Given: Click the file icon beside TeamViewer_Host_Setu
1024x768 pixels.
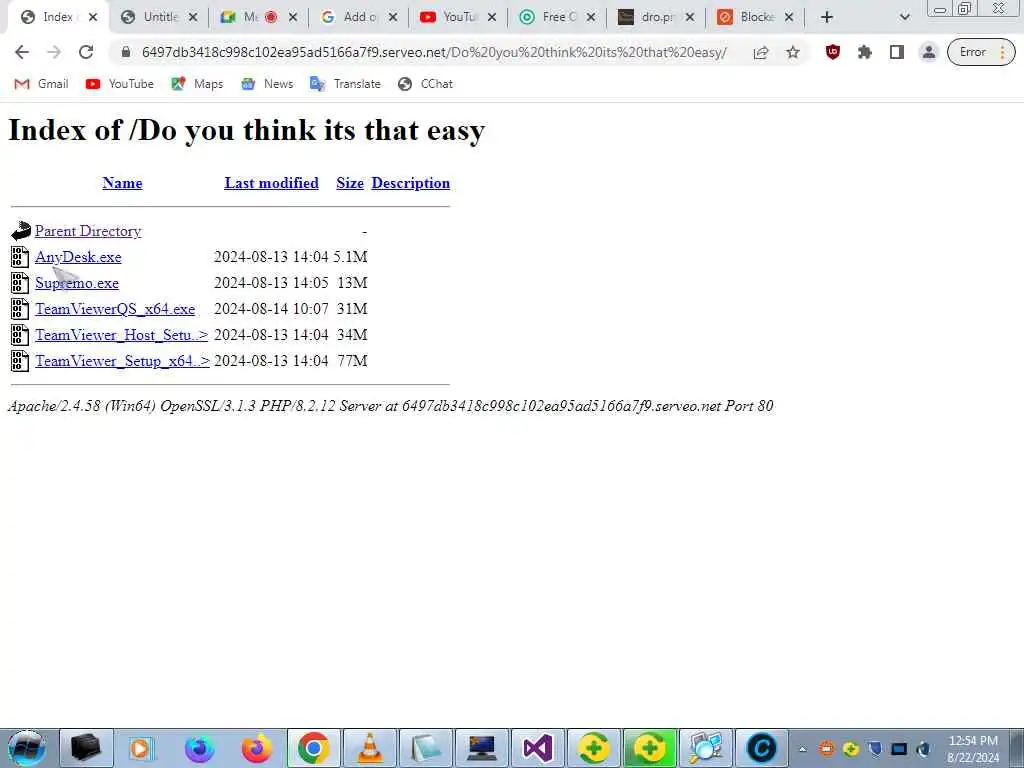Looking at the screenshot, I should click(20, 335).
